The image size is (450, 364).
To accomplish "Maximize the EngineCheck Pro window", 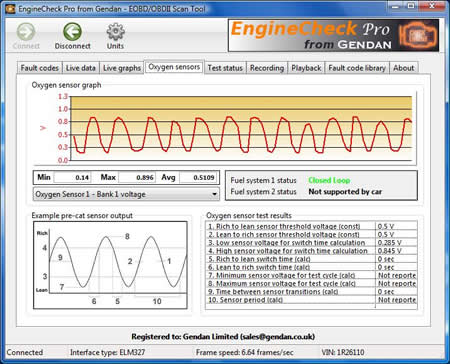I will pos(411,6).
